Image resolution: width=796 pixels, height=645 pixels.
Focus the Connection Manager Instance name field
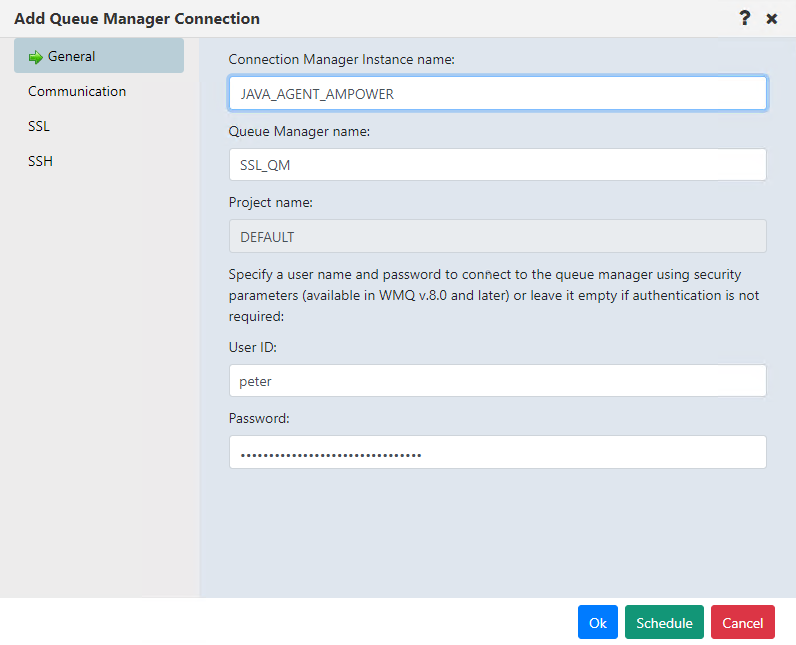[x=498, y=93]
